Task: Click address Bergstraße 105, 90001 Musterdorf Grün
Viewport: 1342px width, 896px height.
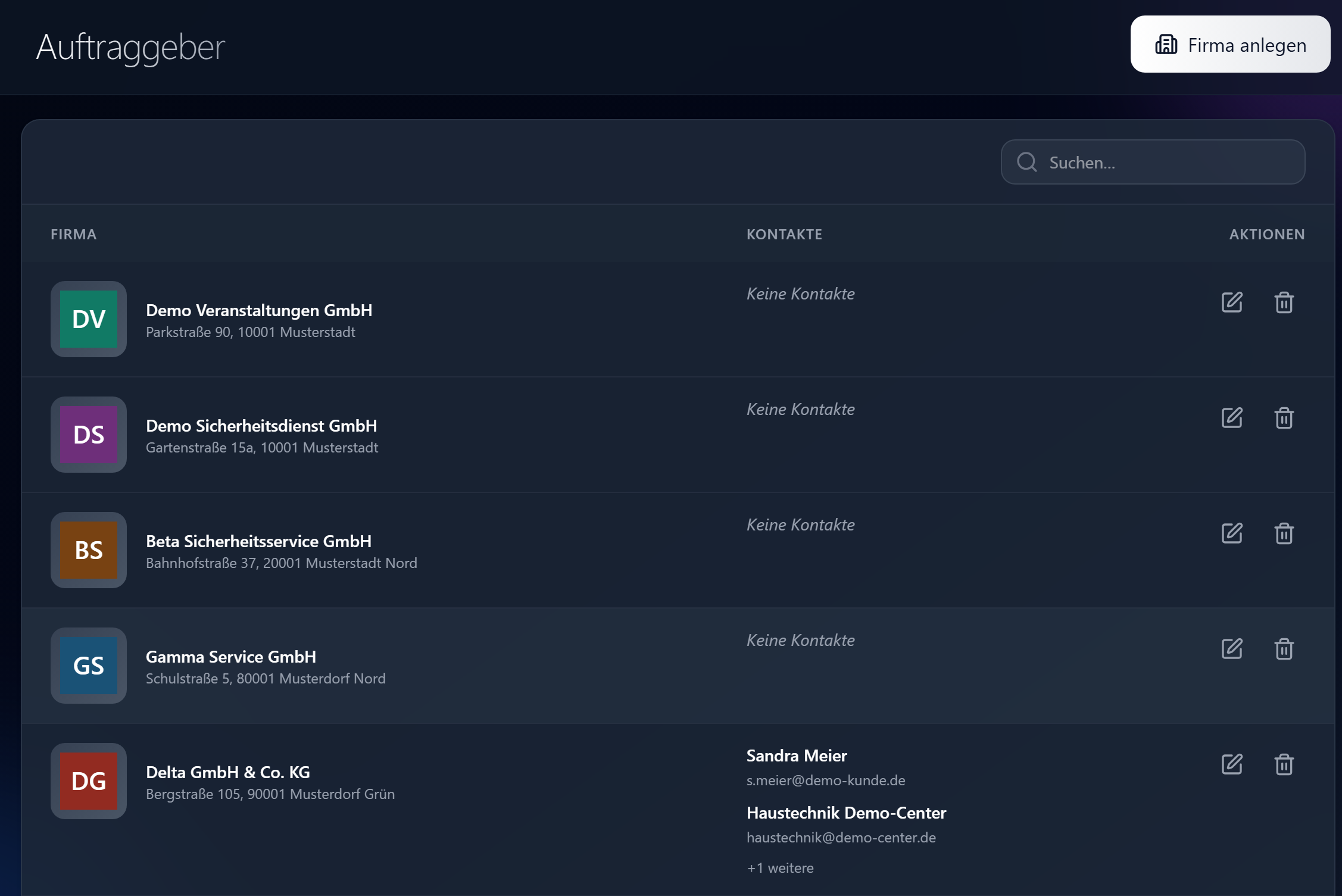Action: (270, 794)
